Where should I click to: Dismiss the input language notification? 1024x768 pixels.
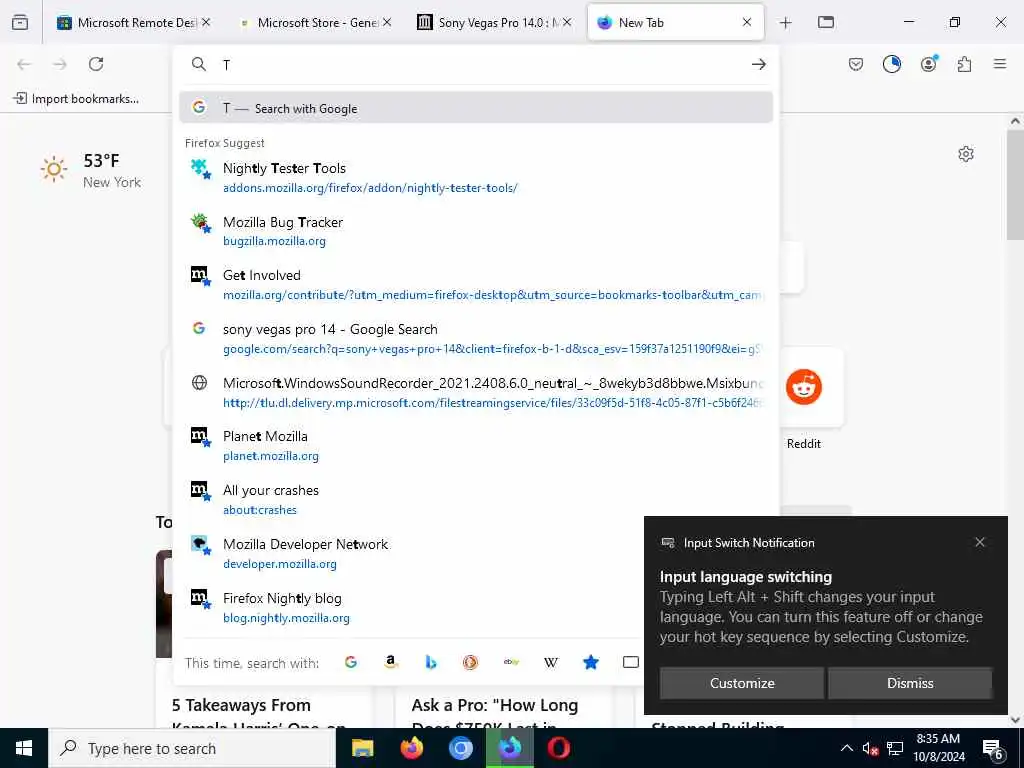[910, 683]
